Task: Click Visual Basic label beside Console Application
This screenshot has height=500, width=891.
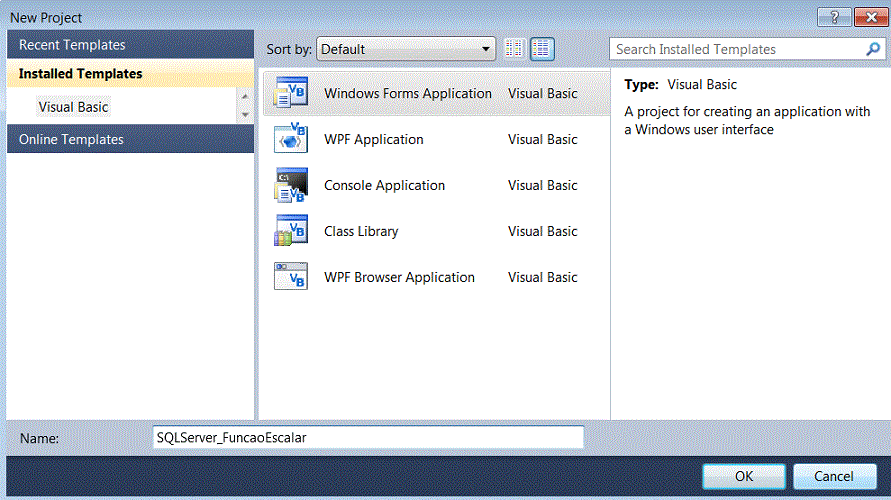Action: click(542, 185)
